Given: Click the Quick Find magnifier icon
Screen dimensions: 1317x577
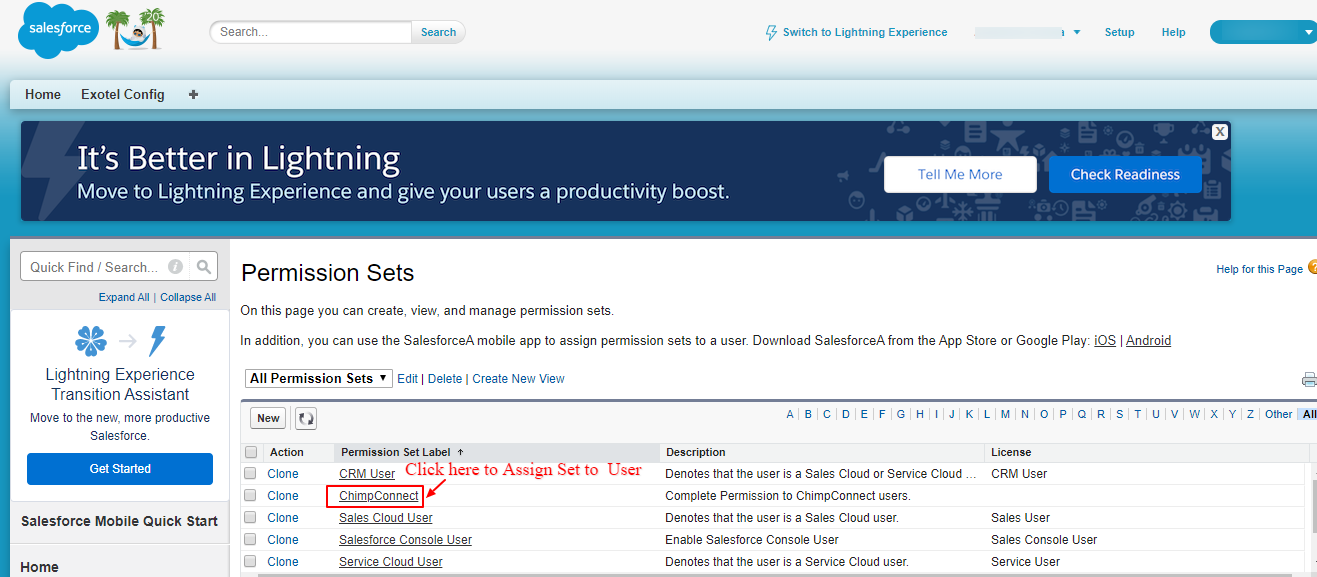Looking at the screenshot, I should [204, 267].
